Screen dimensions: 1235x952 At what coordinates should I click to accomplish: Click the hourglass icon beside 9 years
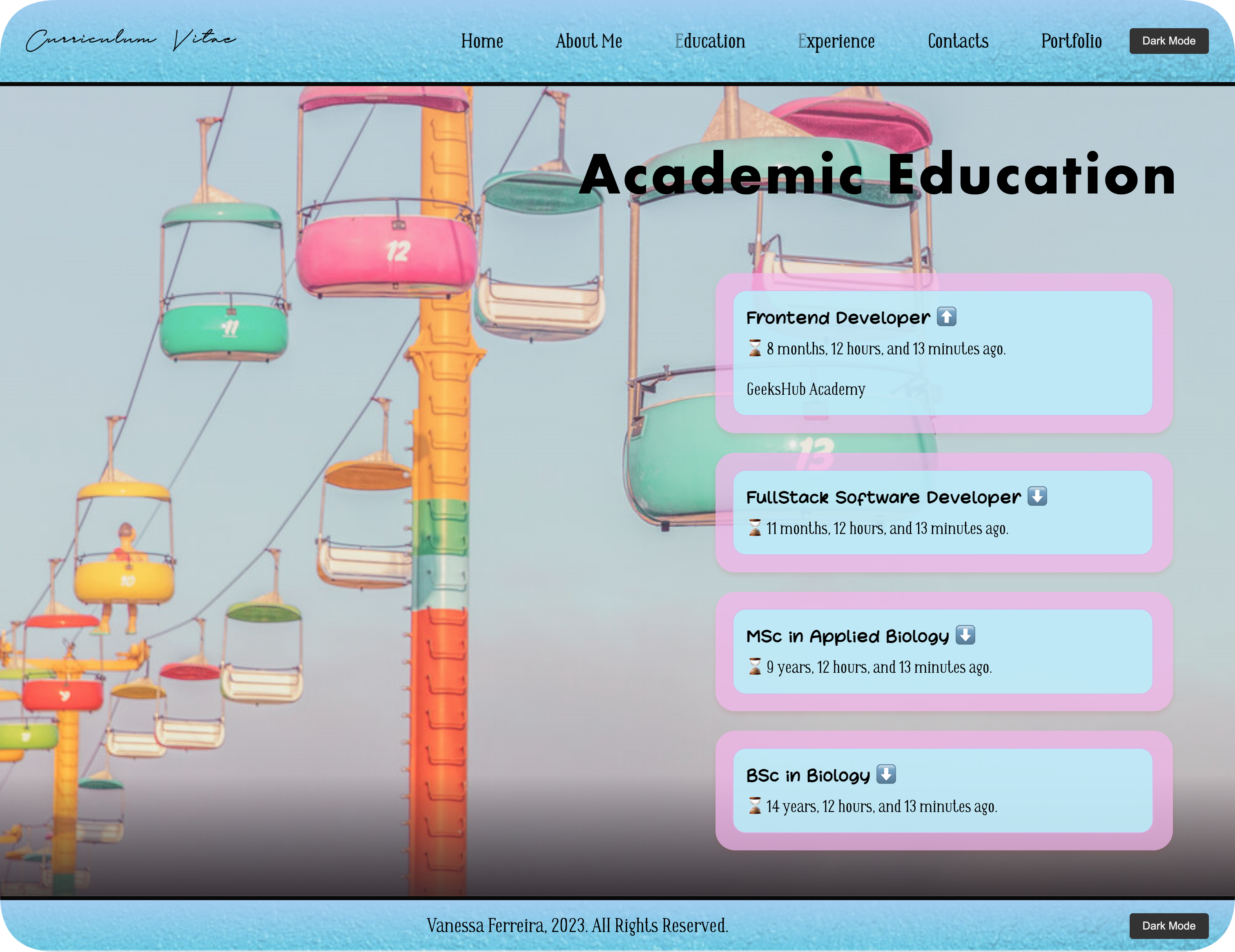[754, 666]
